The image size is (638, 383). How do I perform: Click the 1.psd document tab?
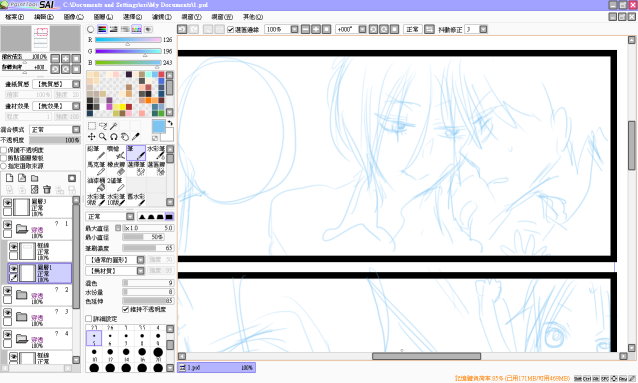click(216, 368)
